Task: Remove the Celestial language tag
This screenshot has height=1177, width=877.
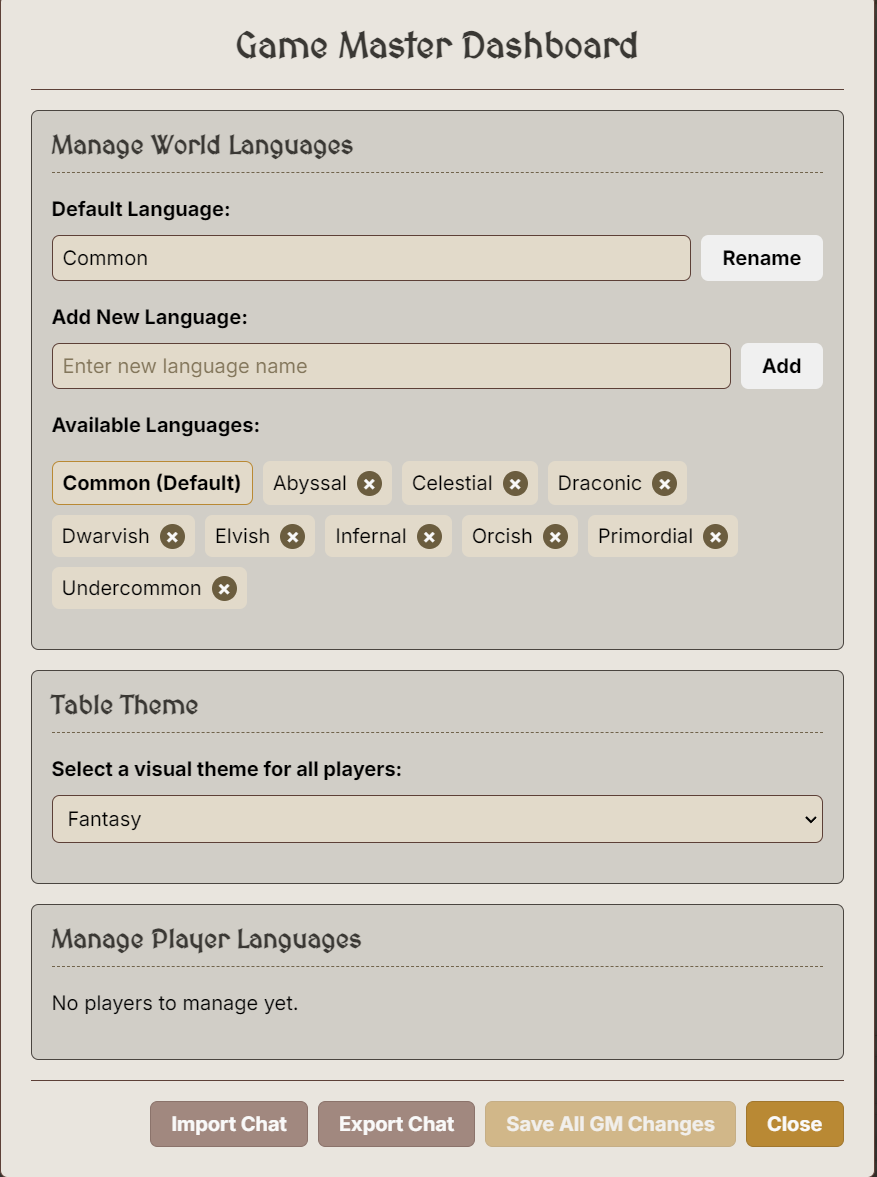Action: (x=515, y=484)
